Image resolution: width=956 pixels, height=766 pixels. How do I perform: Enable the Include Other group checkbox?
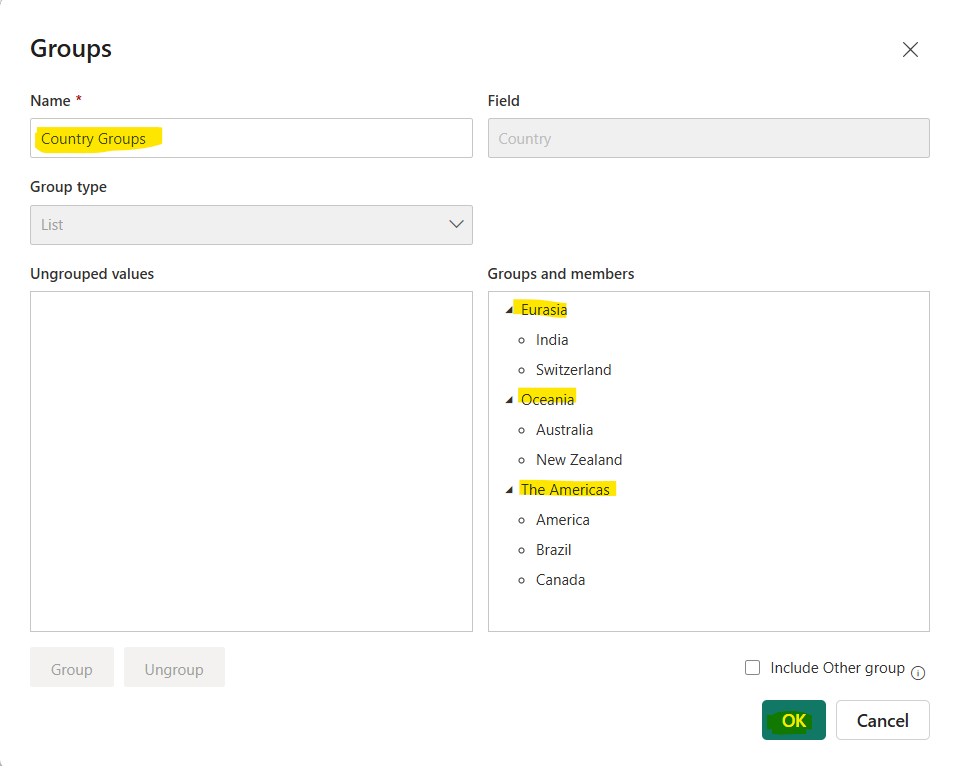752,667
